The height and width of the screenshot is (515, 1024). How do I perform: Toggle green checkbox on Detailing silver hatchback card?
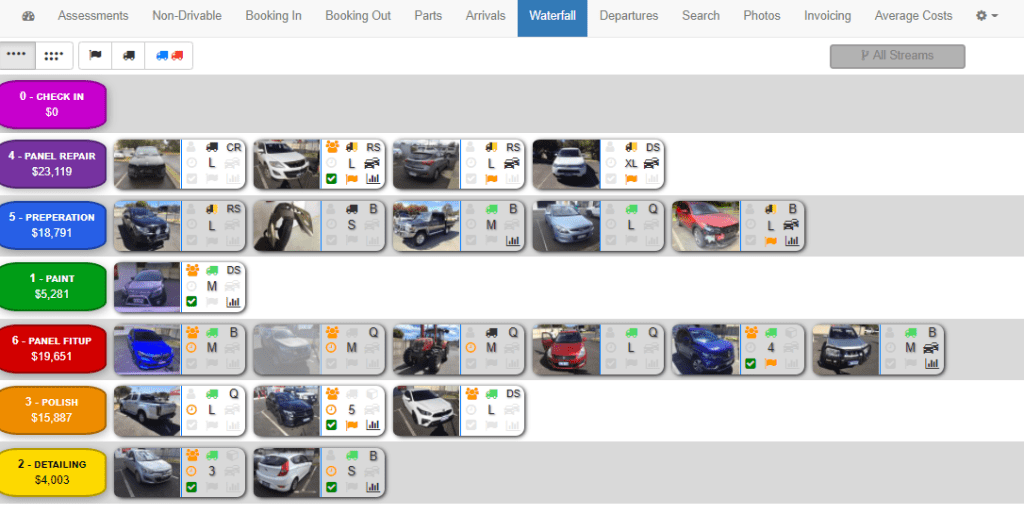point(191,487)
